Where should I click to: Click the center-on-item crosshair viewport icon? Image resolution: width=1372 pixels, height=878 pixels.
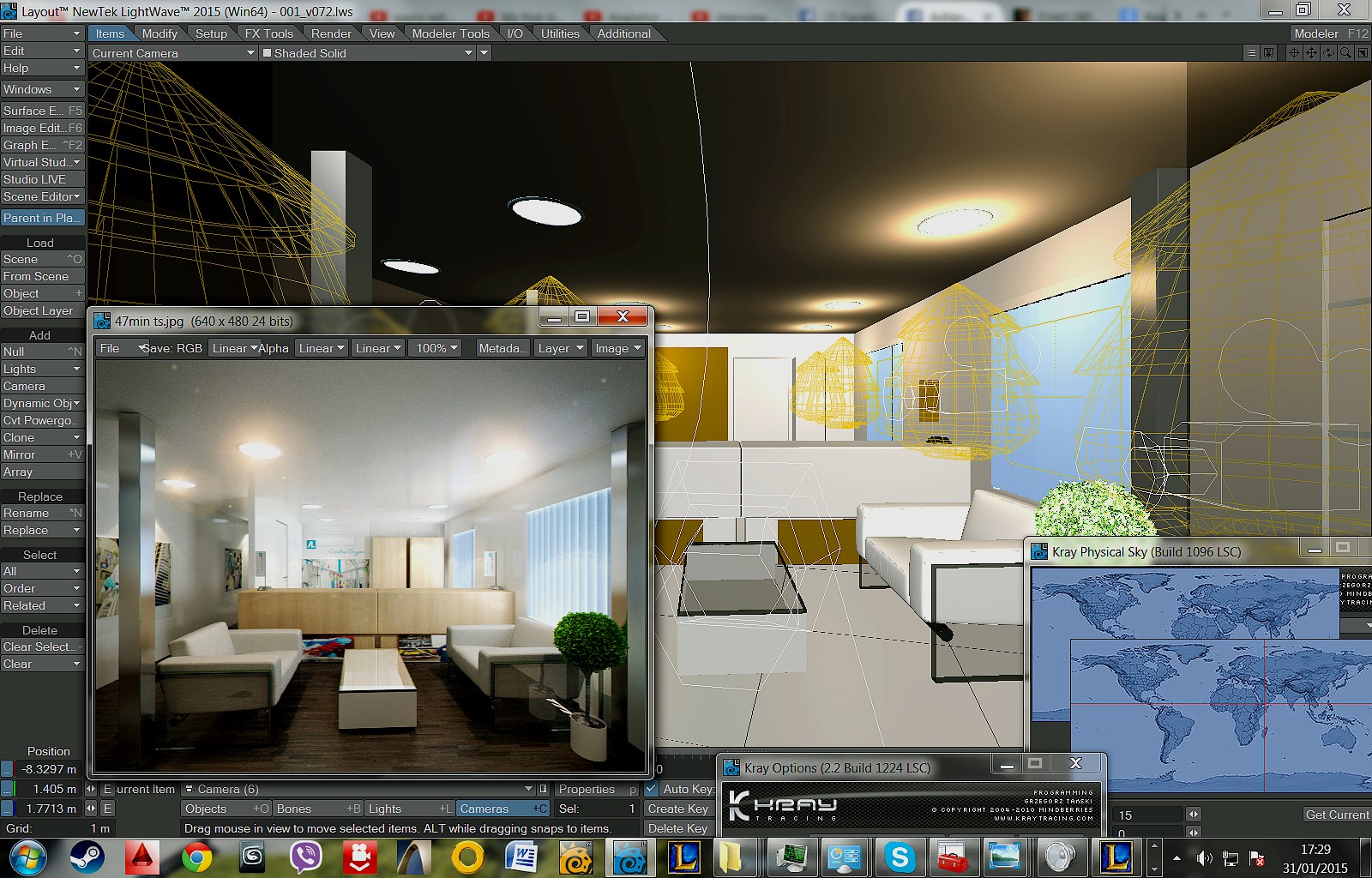tap(1294, 53)
